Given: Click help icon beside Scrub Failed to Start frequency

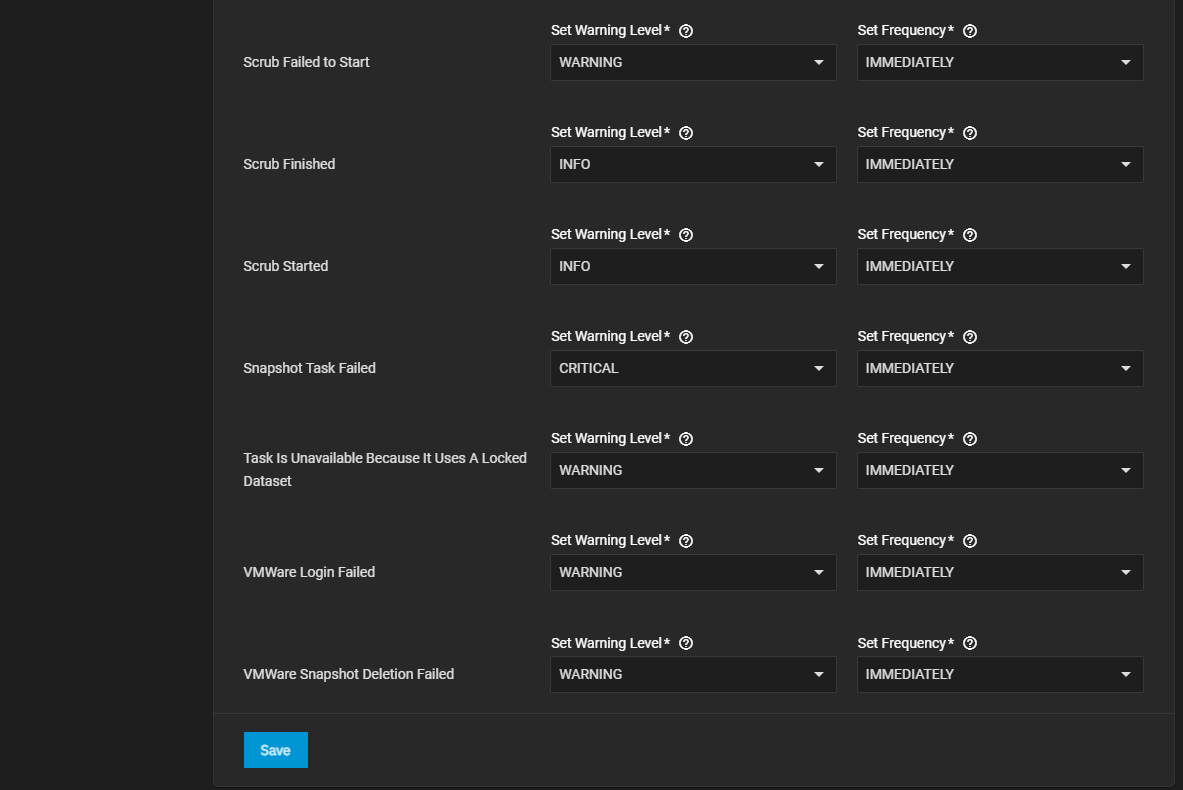Looking at the screenshot, I should coord(970,31).
